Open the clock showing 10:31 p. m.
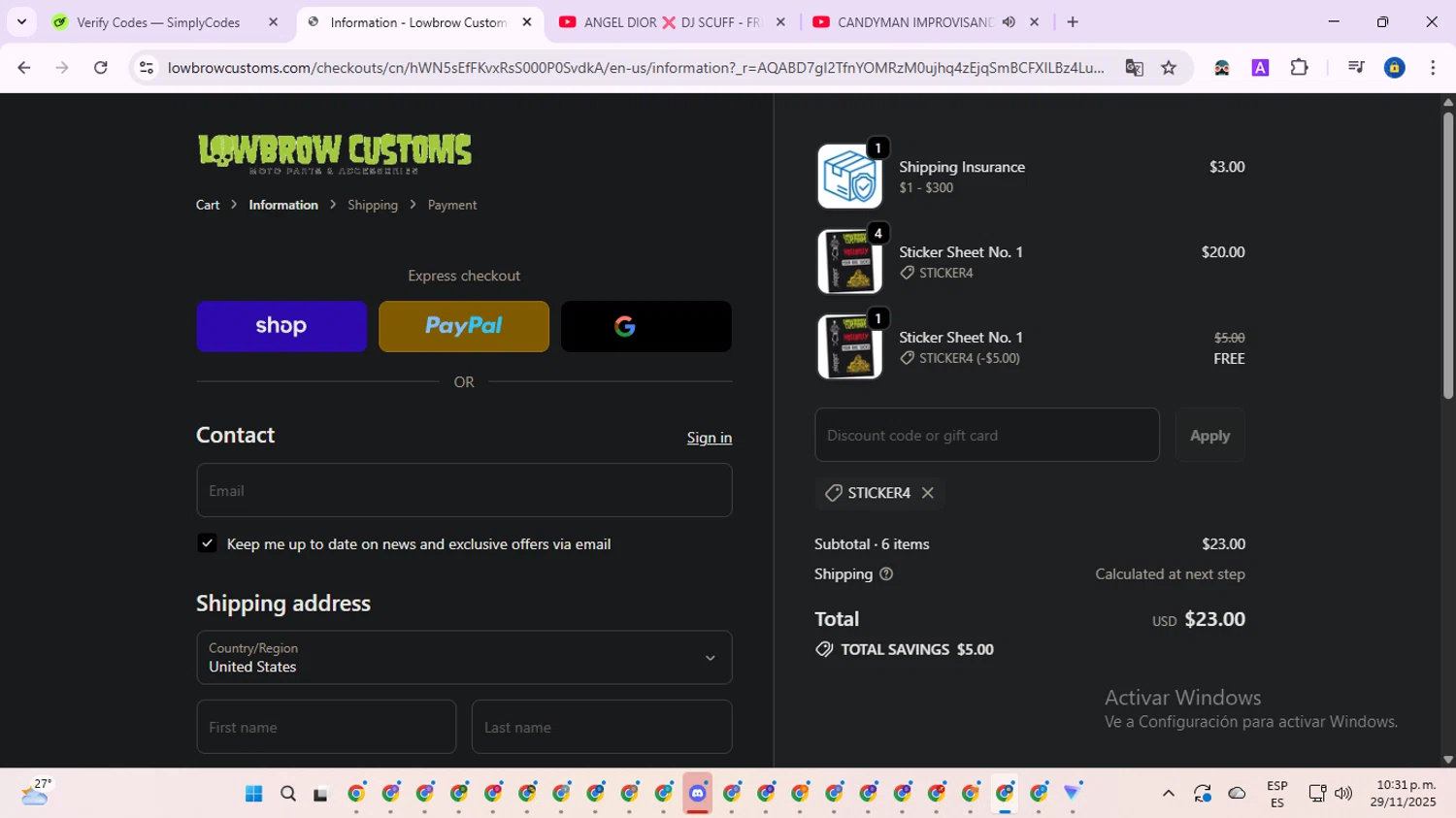Viewport: 1456px width, 818px height. coord(1403,794)
